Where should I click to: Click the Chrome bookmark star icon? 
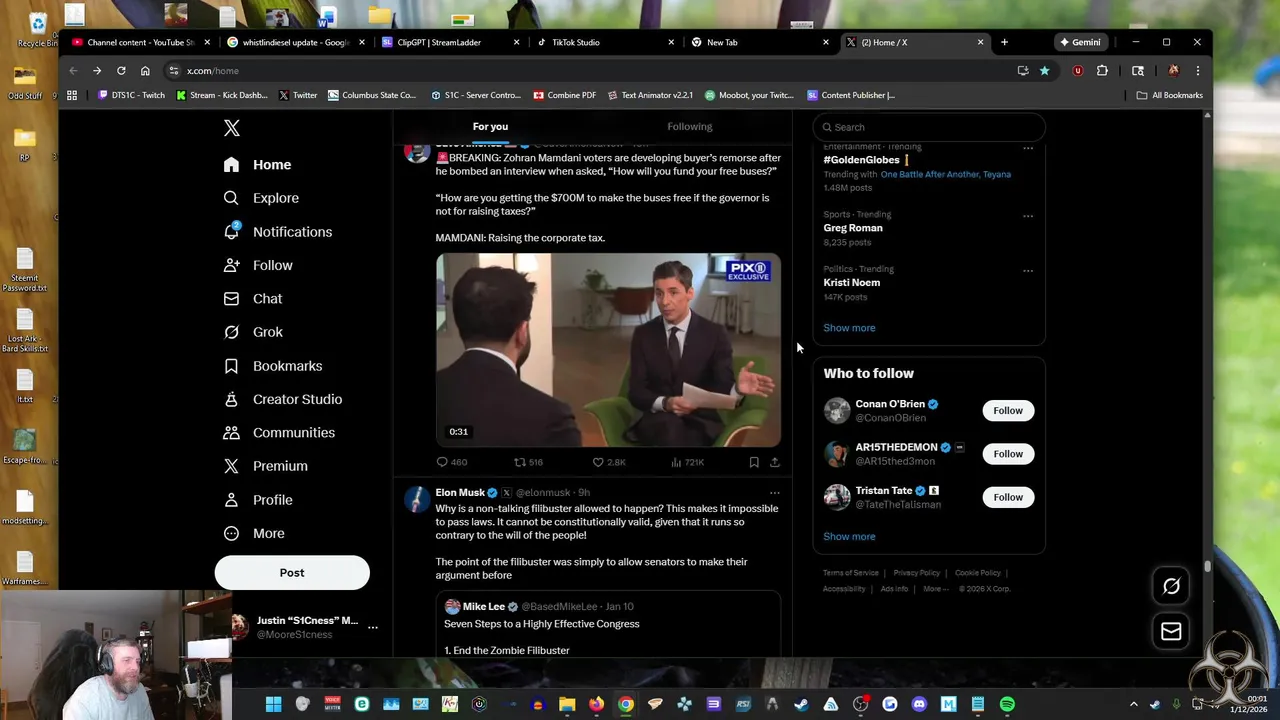(1044, 71)
